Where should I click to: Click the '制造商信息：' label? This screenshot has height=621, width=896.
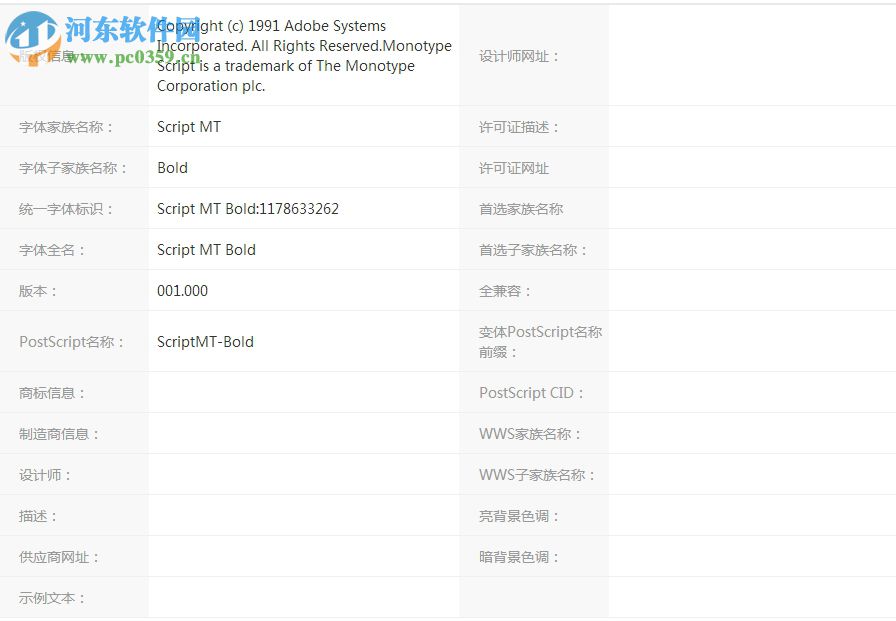coord(59,434)
